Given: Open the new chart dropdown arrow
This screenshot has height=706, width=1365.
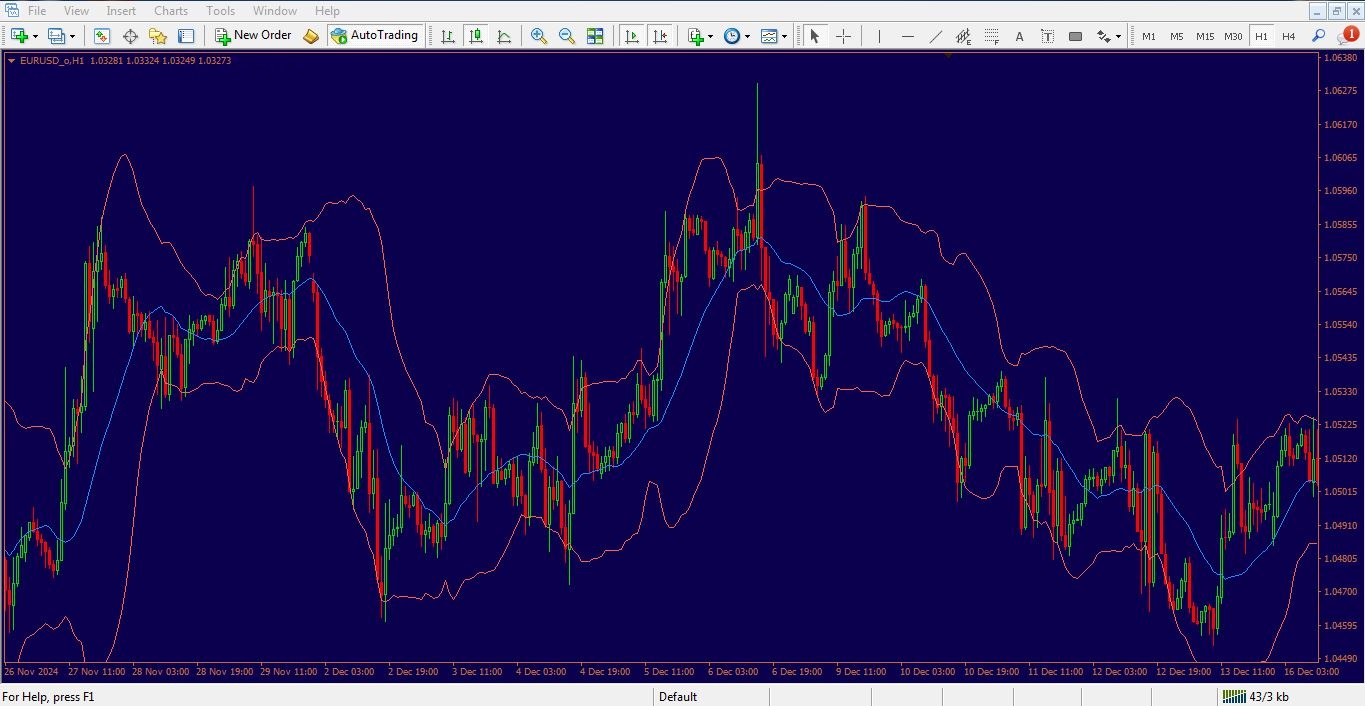Looking at the screenshot, I should pos(36,36).
